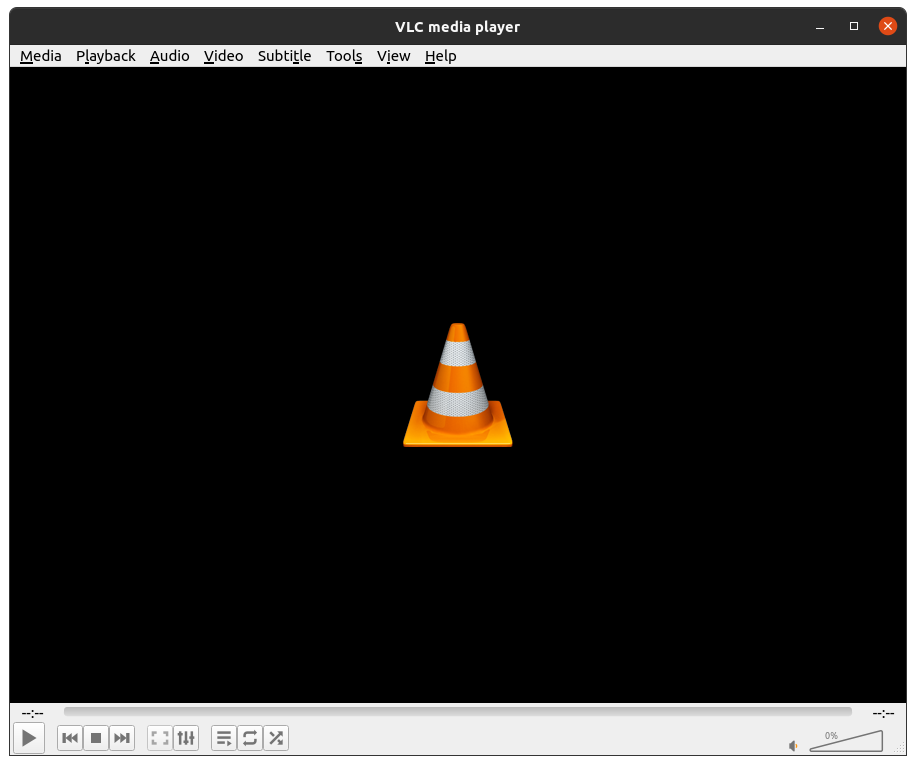Open the Subtitle menu
The width and height of the screenshot is (916, 765).
pos(284,56)
